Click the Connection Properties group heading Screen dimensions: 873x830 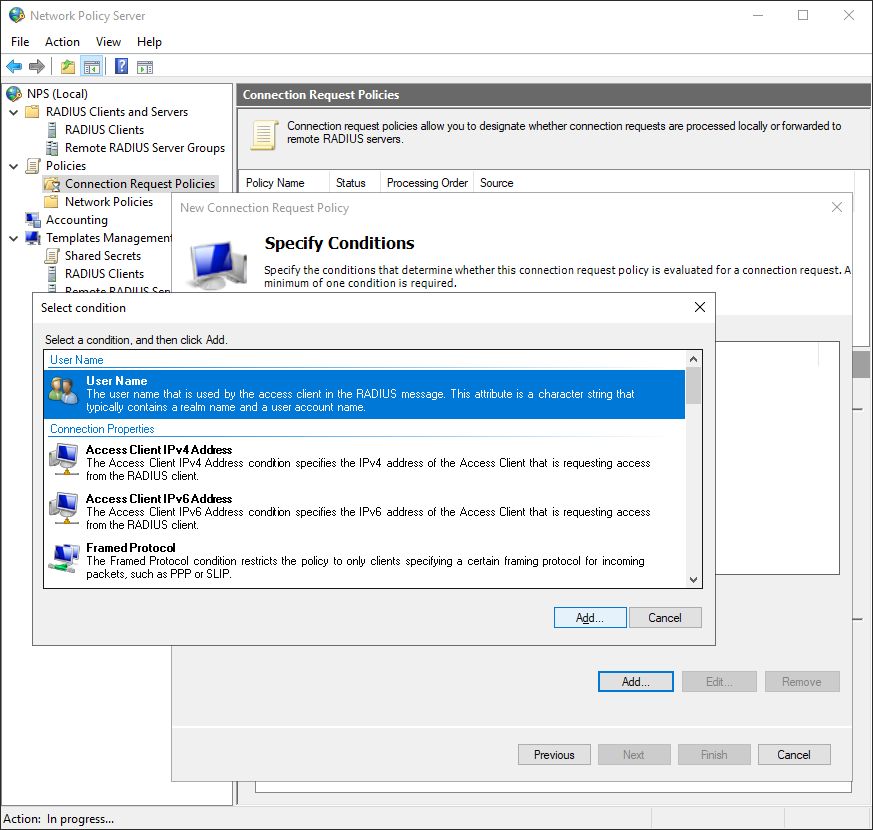pyautogui.click(x=102, y=429)
